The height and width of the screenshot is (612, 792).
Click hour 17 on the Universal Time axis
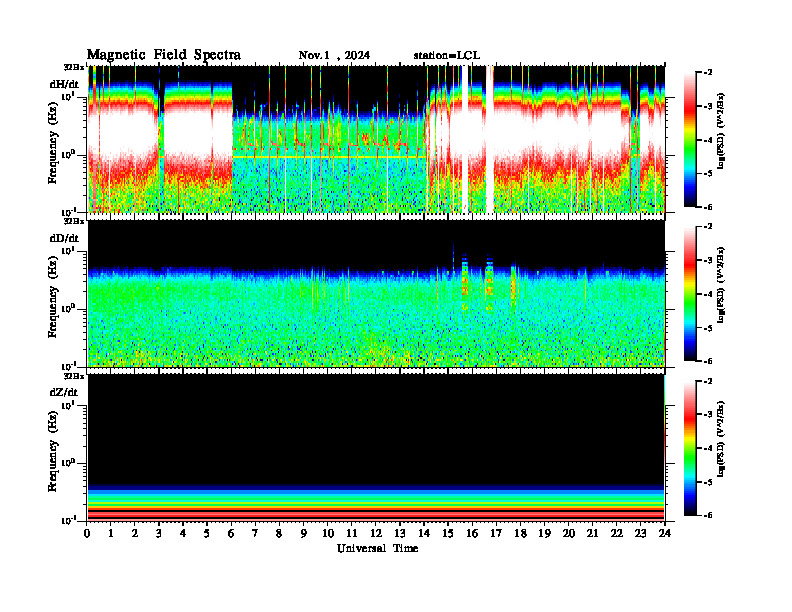pos(496,533)
